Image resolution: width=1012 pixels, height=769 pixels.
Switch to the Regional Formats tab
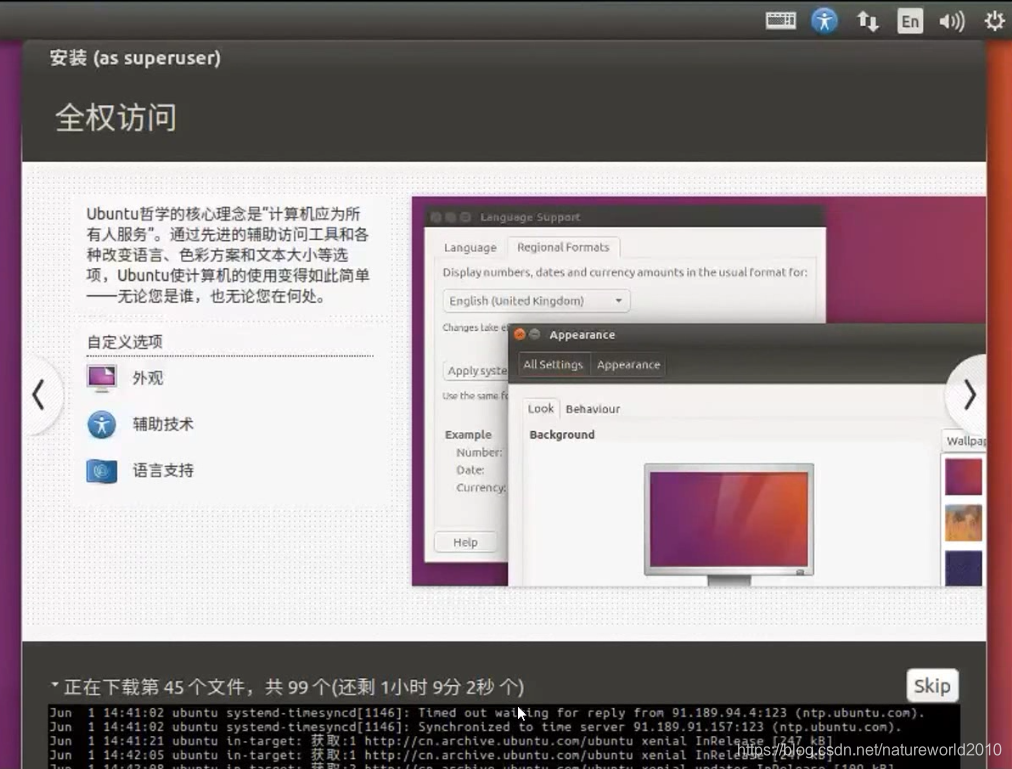(563, 247)
